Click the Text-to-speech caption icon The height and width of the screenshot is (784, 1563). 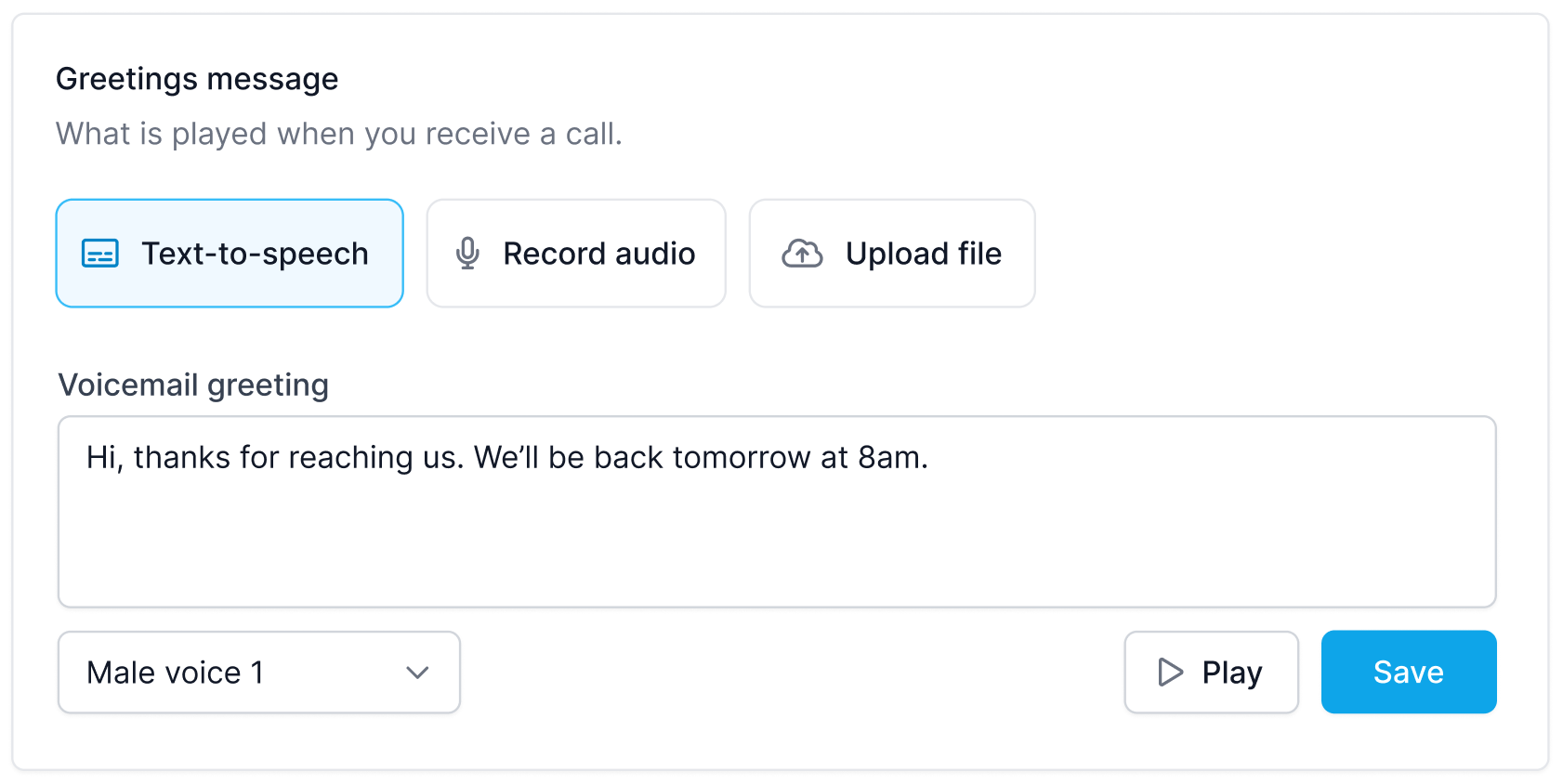click(x=99, y=254)
